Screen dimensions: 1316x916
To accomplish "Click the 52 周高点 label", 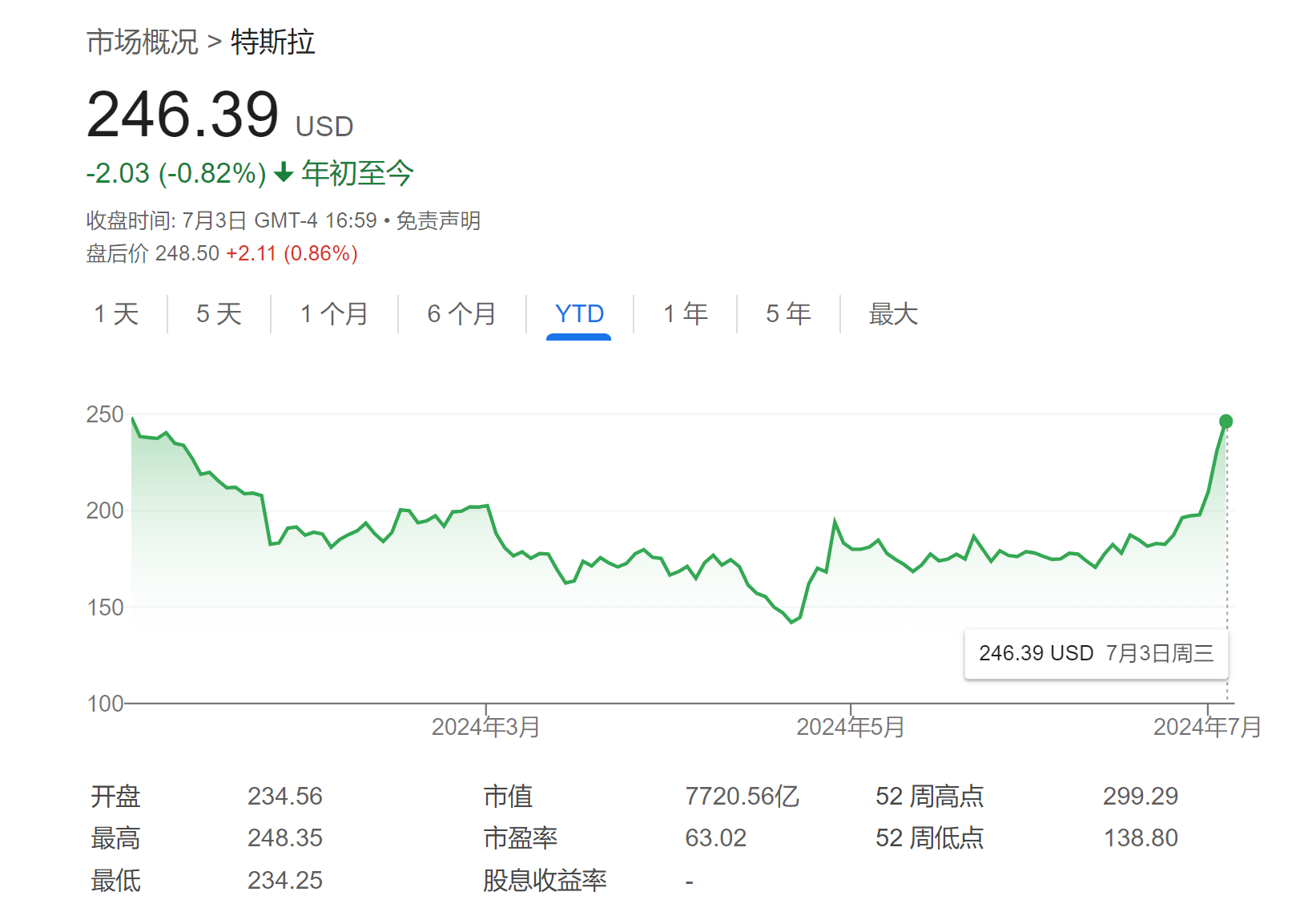I will 929,796.
